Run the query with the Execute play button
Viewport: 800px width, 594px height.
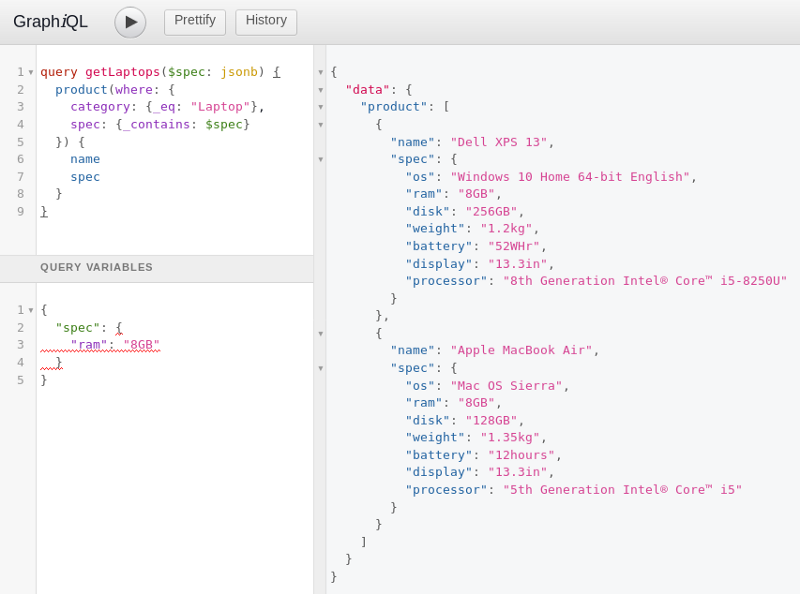[130, 22]
